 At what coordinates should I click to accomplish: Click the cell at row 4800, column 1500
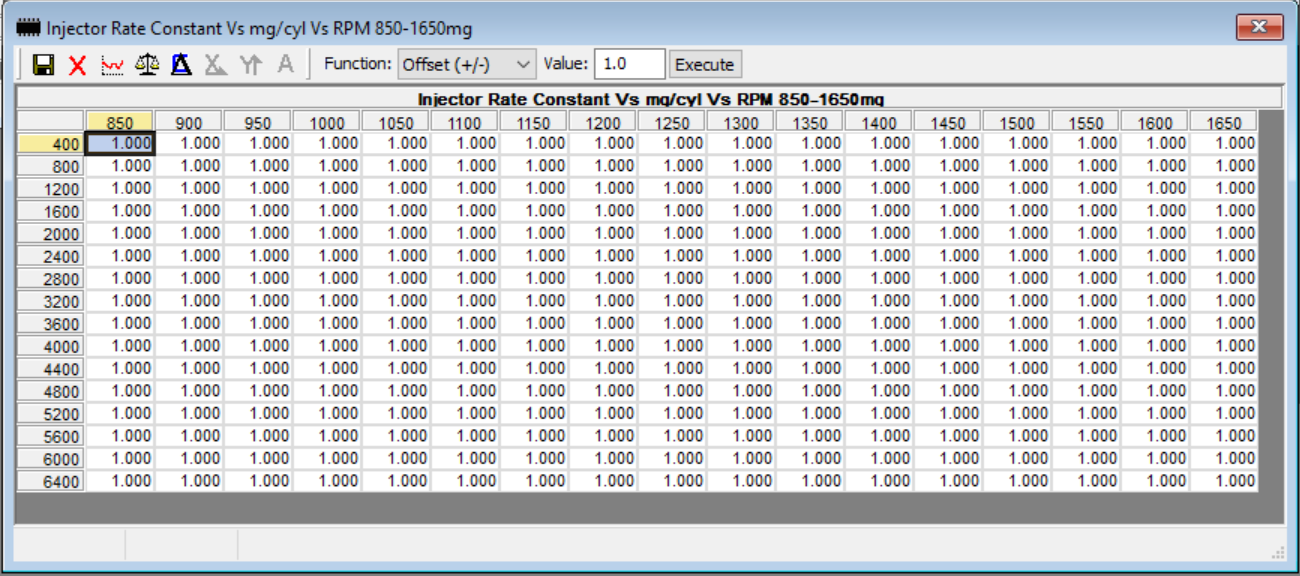(x=1016, y=391)
